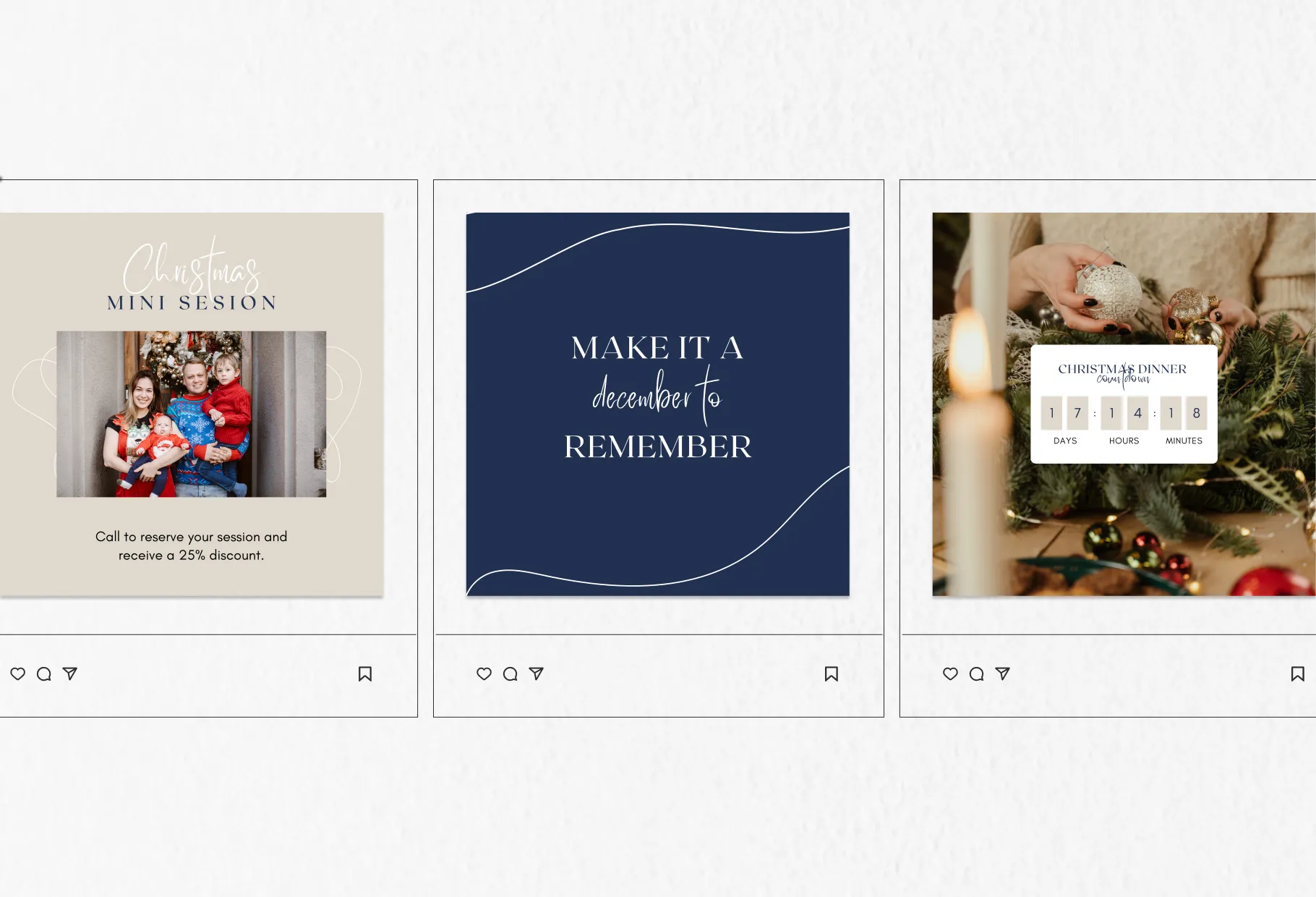The height and width of the screenshot is (897, 1316).
Task: Click the Christmas Dinner countdown widget
Action: point(1124,404)
